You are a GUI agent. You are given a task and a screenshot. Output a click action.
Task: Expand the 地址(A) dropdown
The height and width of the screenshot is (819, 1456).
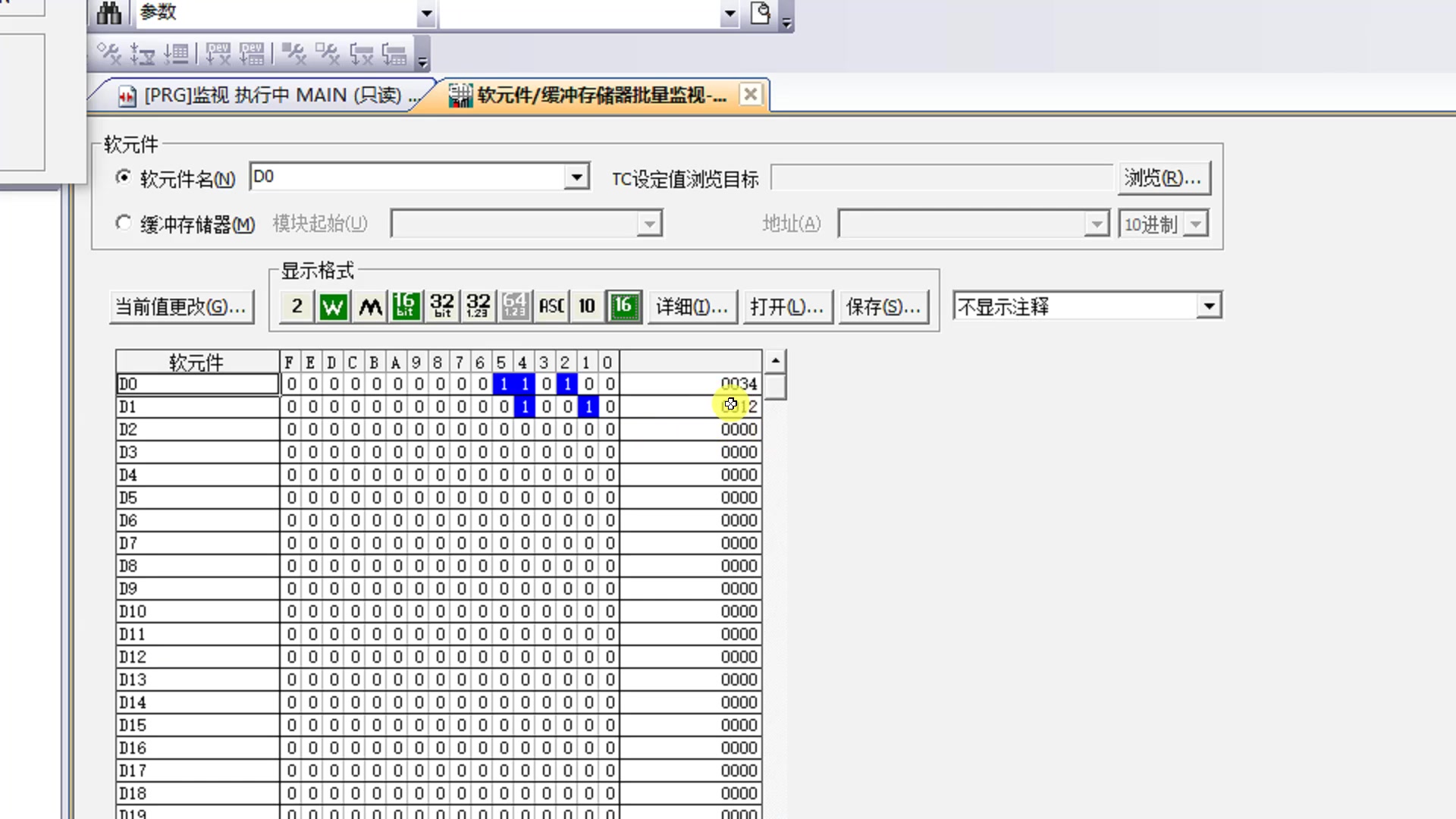tap(1097, 224)
